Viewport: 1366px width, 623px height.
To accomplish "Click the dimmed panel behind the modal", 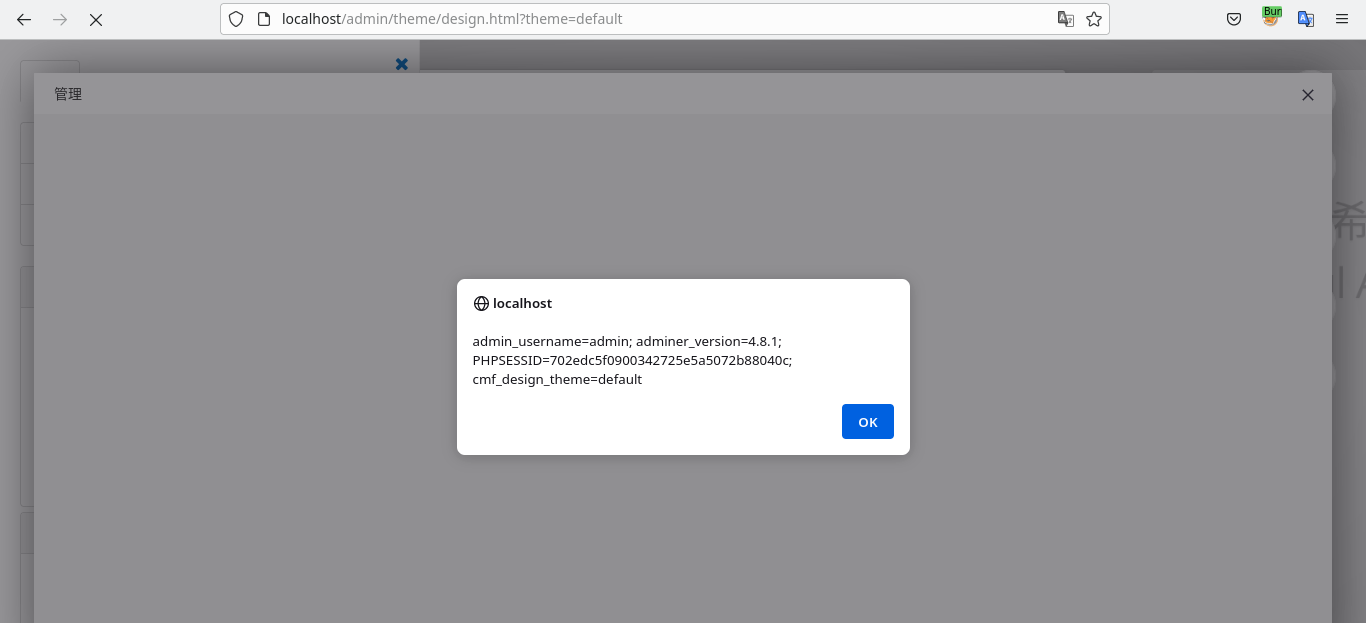I will tap(683, 550).
